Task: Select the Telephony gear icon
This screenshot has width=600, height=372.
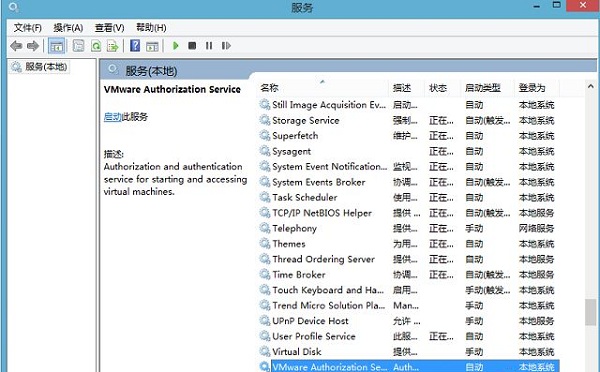Action: 265,228
